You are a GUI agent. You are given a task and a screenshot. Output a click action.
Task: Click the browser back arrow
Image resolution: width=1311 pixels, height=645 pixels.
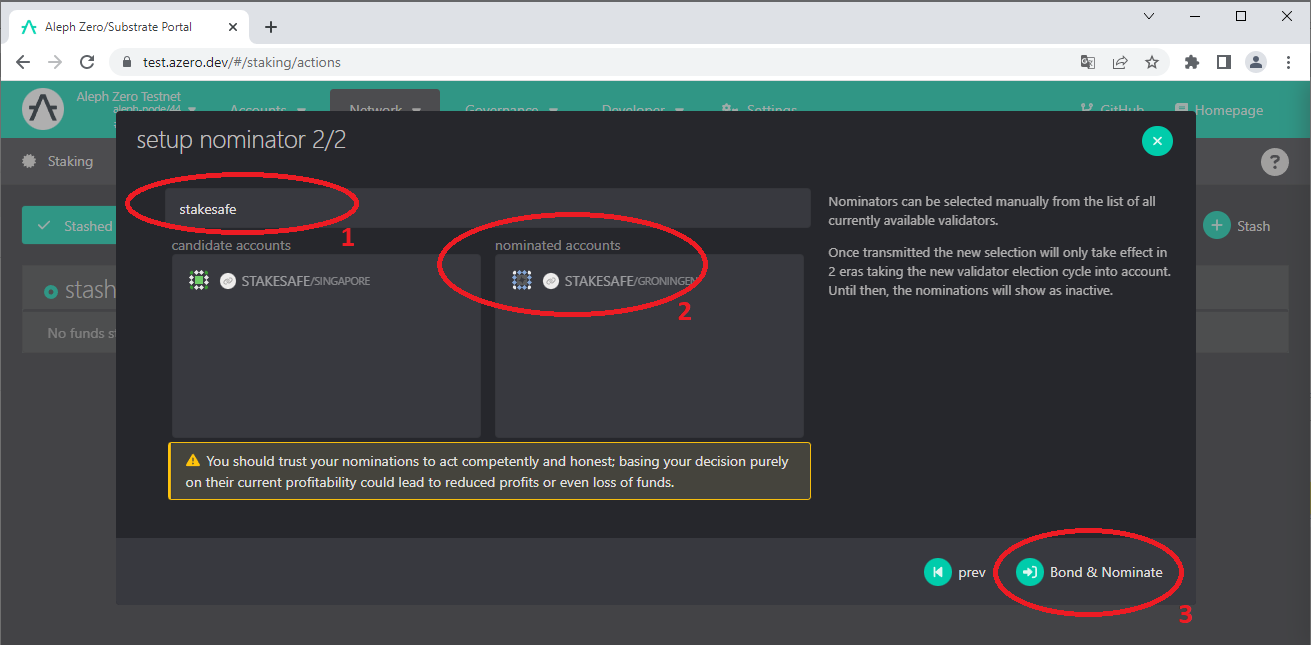tap(23, 62)
